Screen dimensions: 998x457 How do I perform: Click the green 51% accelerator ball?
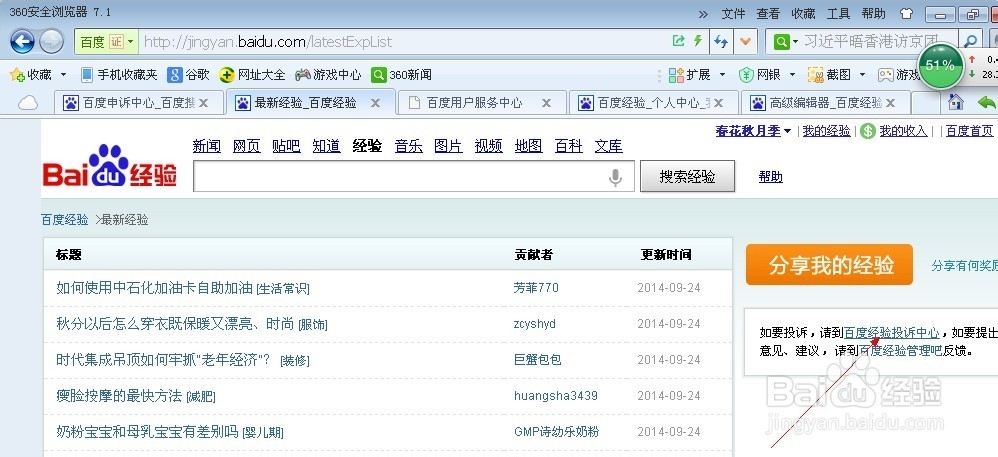940,64
